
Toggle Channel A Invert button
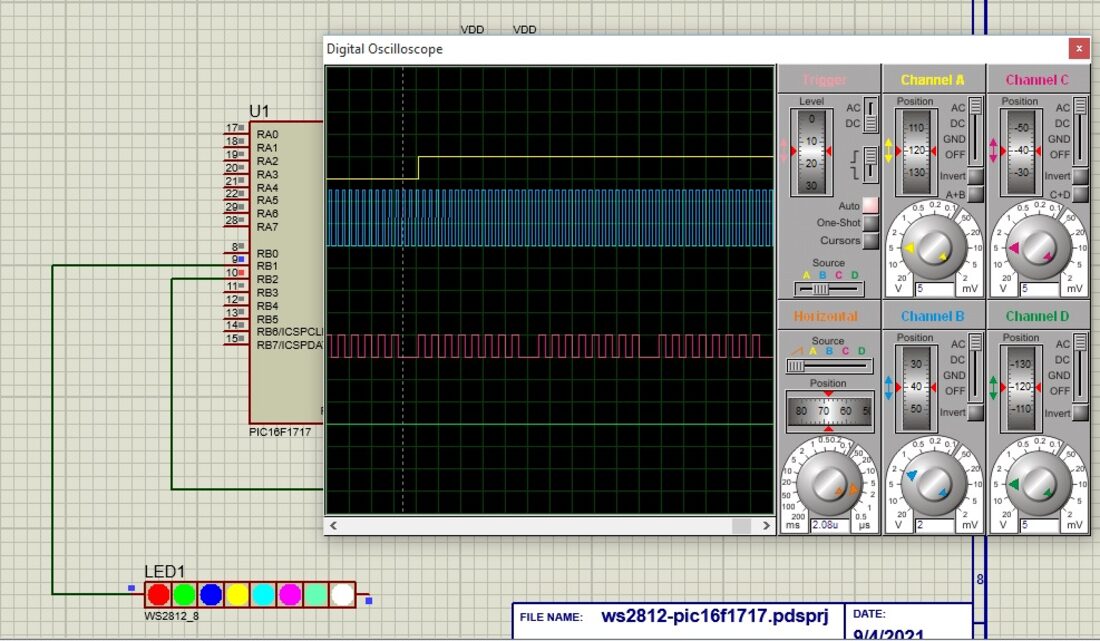point(974,176)
